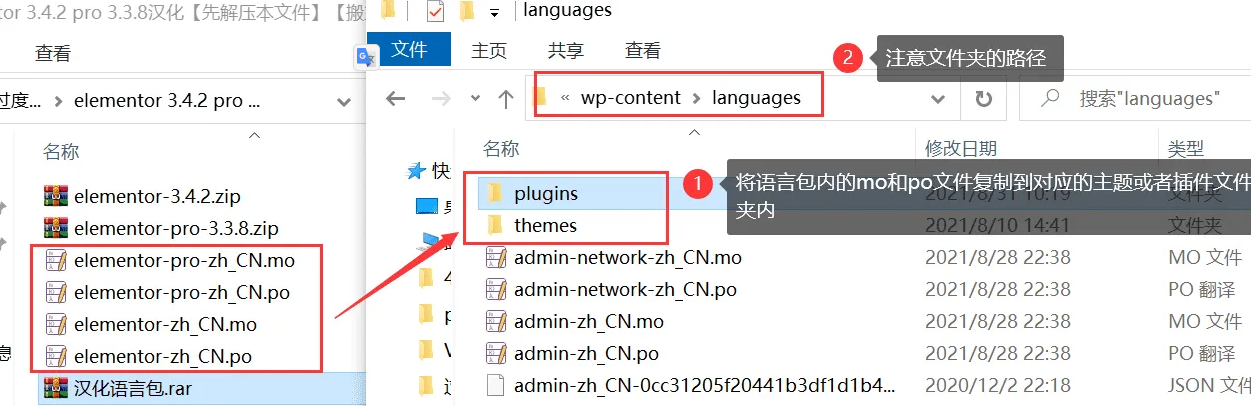Switch to the 主页 ribbon tab

tap(489, 49)
